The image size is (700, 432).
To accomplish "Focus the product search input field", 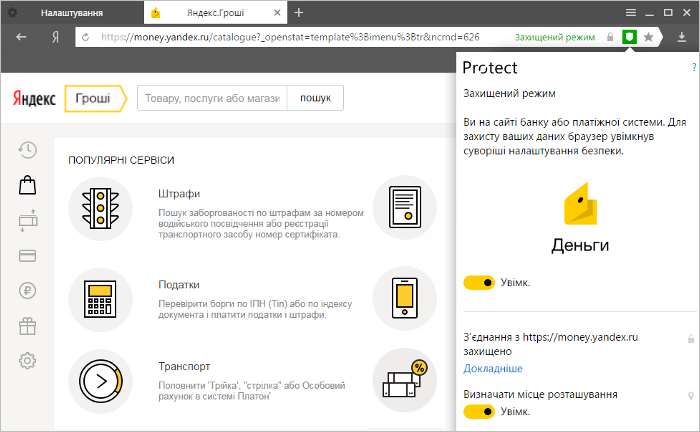I will pos(212,98).
